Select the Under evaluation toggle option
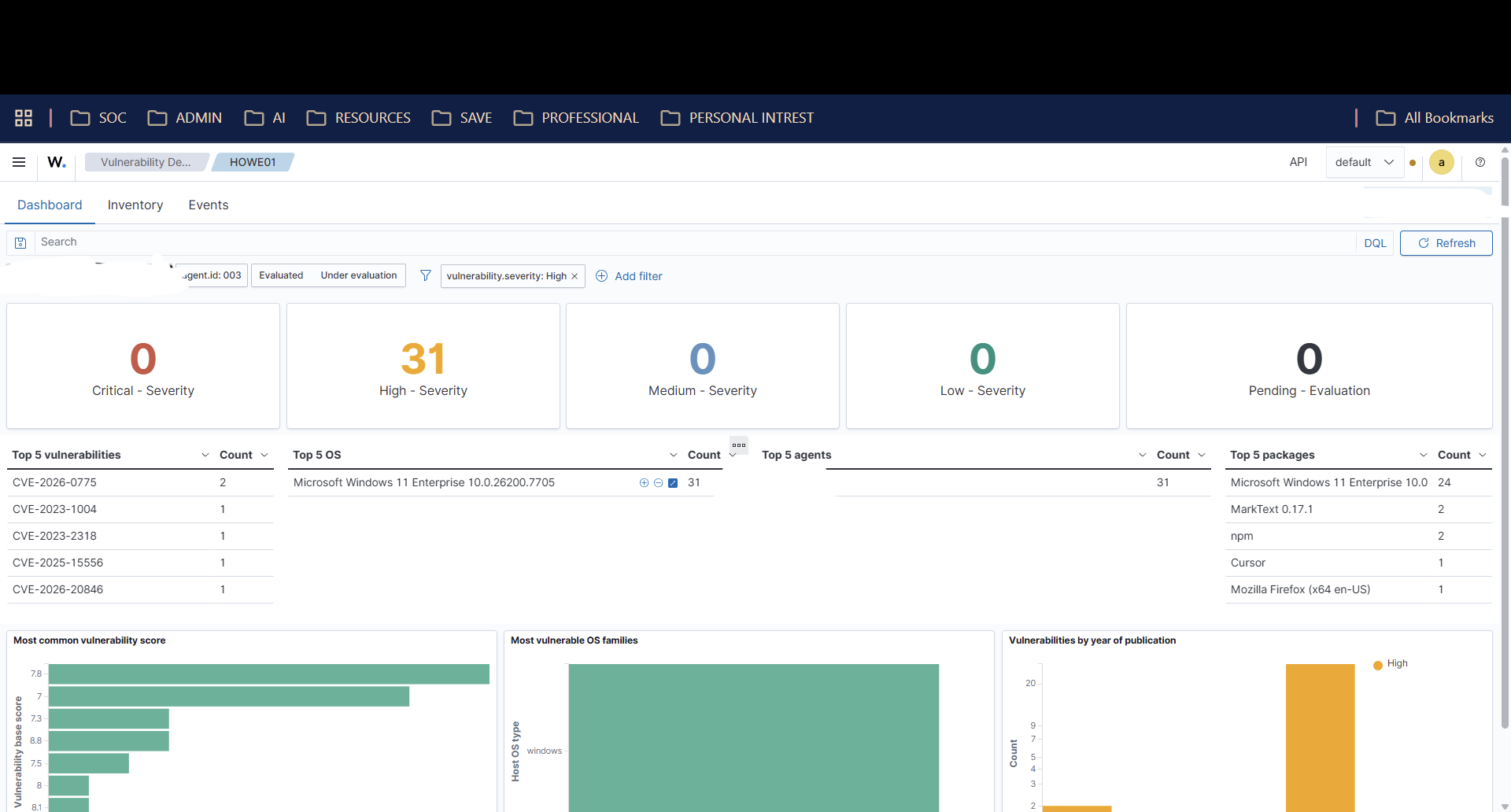This screenshot has height=812, width=1511. (358, 275)
